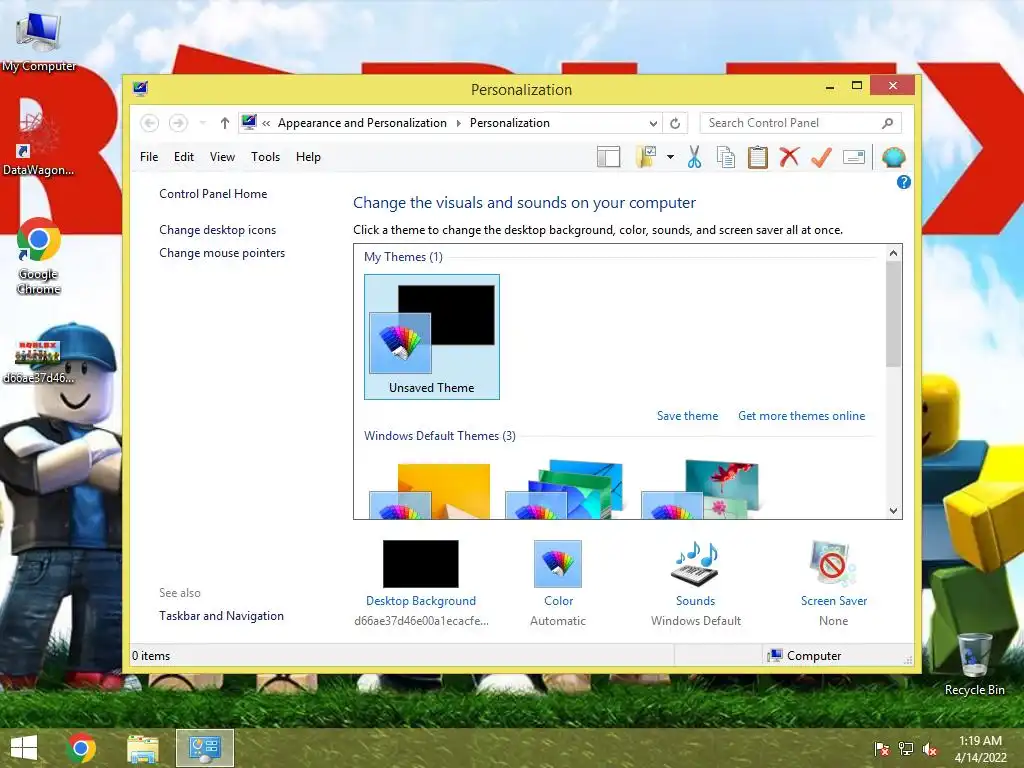Click the orange checkmark toolbar icon
Screen dimensions: 1024x768
(822, 157)
